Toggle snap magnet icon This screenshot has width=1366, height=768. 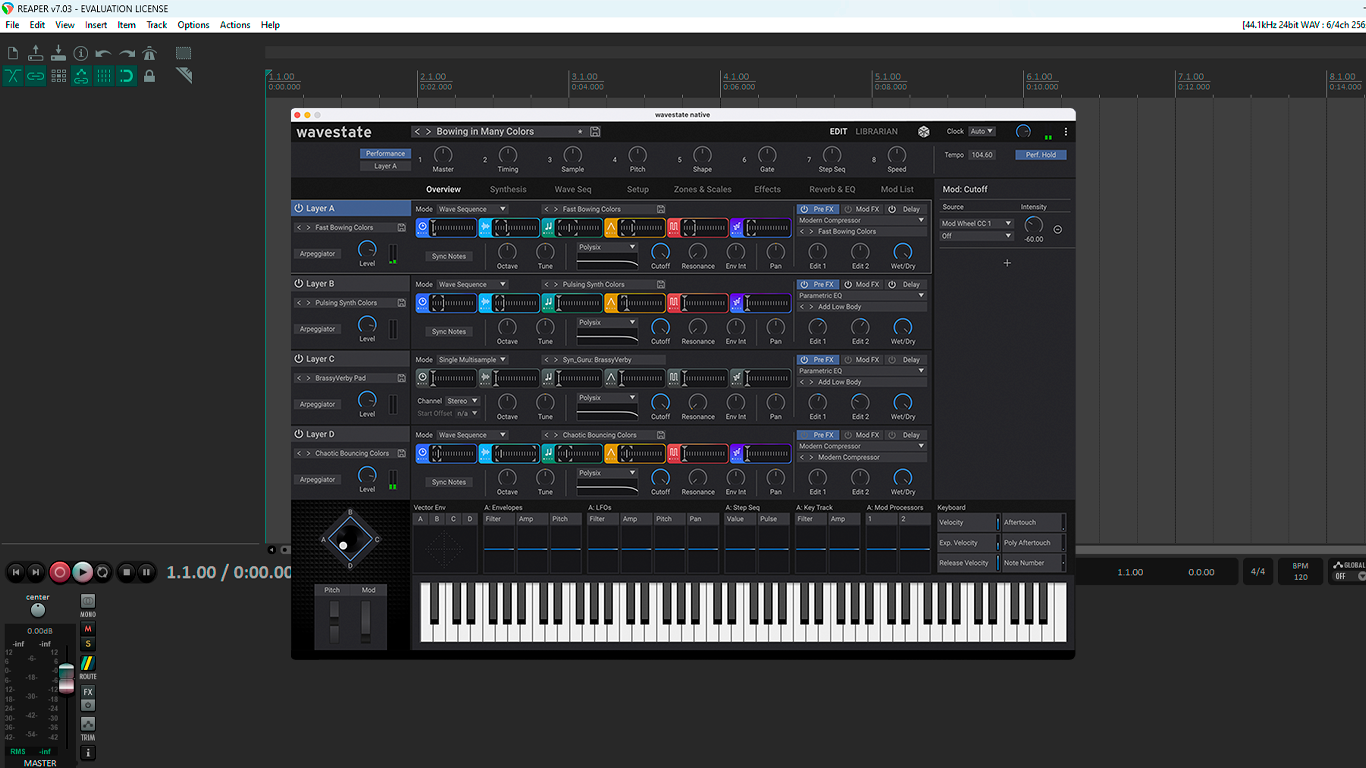tap(127, 76)
